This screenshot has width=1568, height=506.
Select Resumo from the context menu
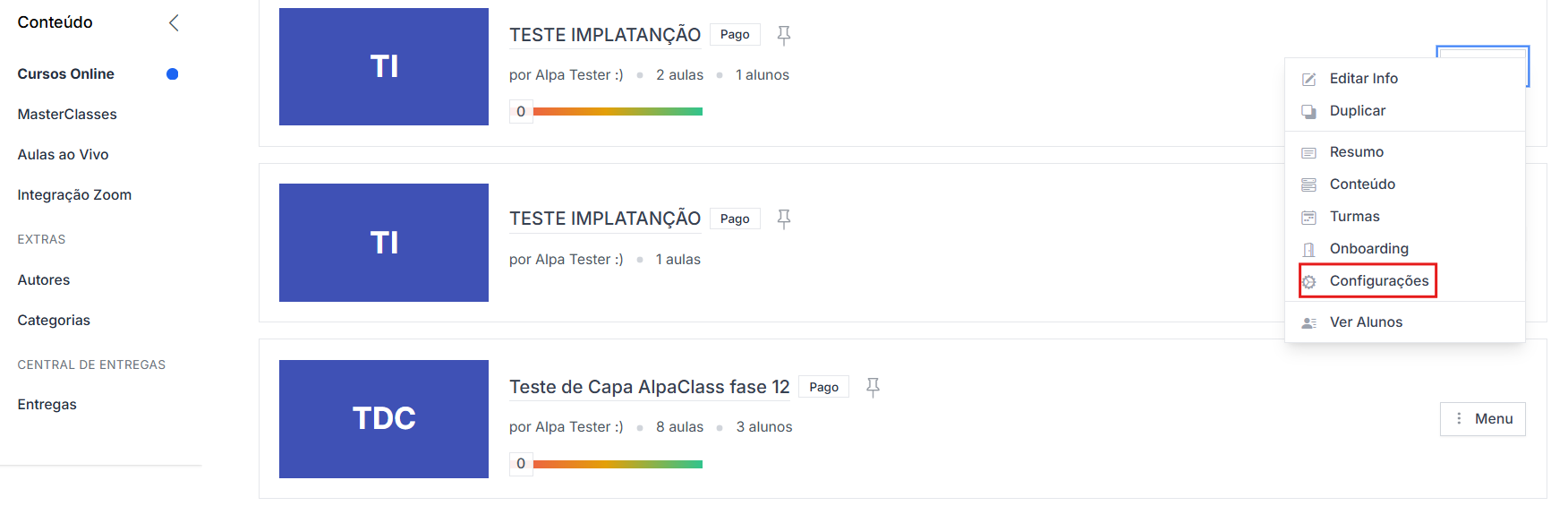pos(1356,152)
